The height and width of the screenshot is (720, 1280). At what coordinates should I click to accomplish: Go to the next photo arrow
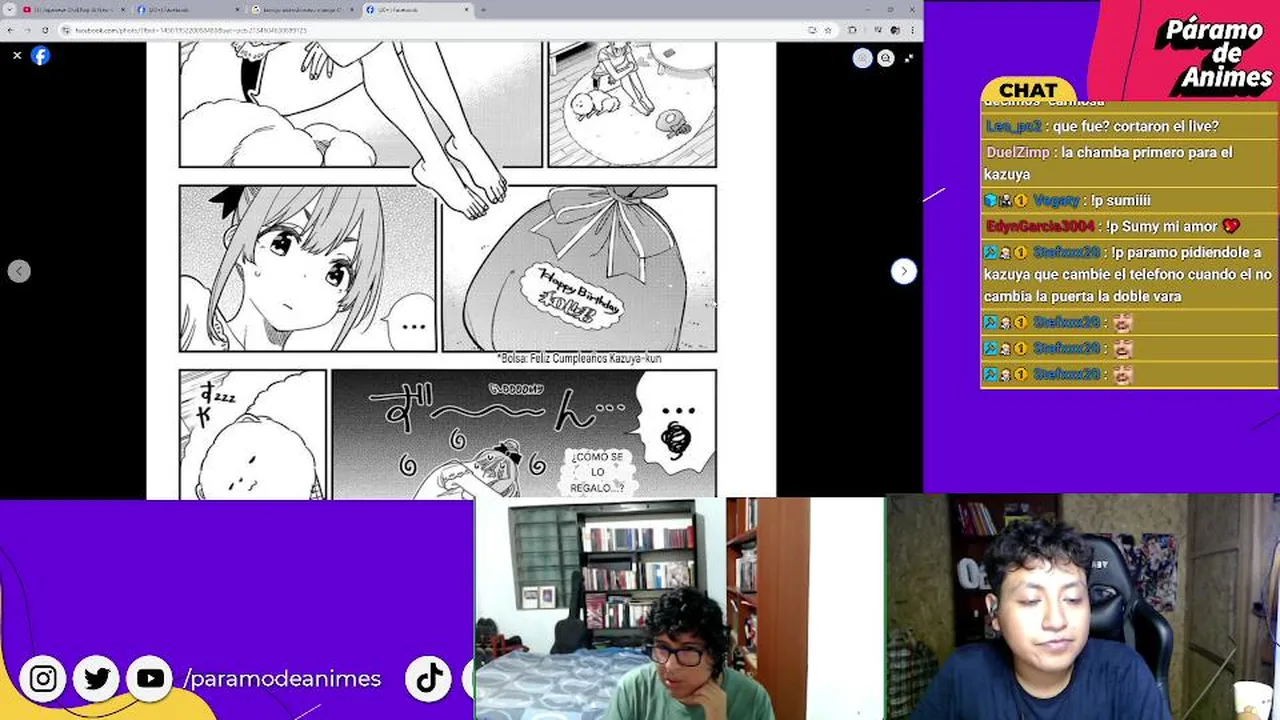tap(903, 271)
